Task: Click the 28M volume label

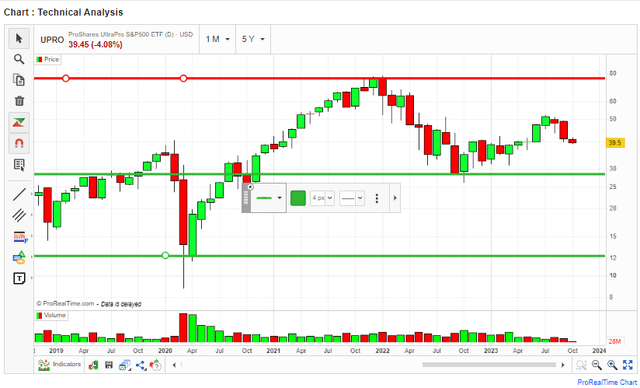Action: (x=614, y=341)
